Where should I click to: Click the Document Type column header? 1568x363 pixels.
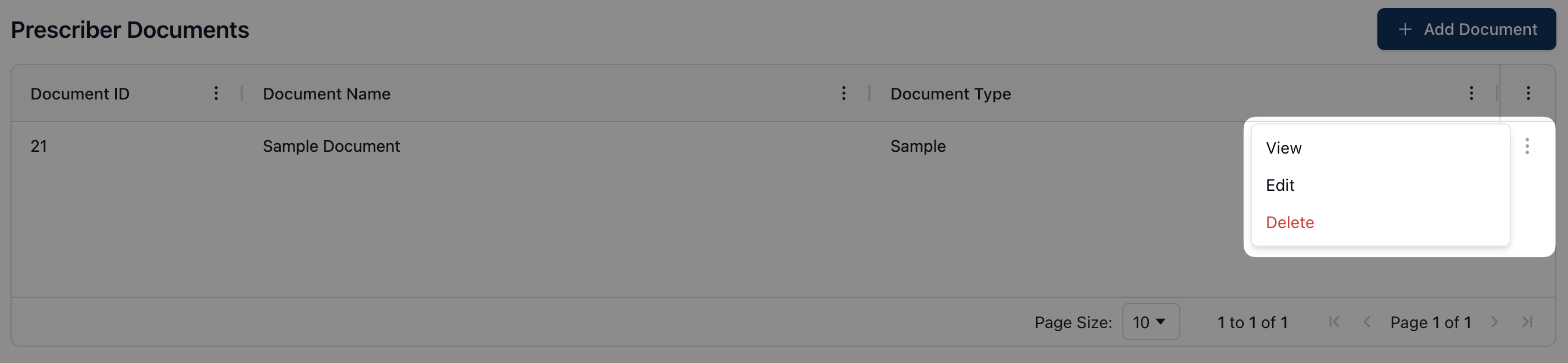point(950,94)
